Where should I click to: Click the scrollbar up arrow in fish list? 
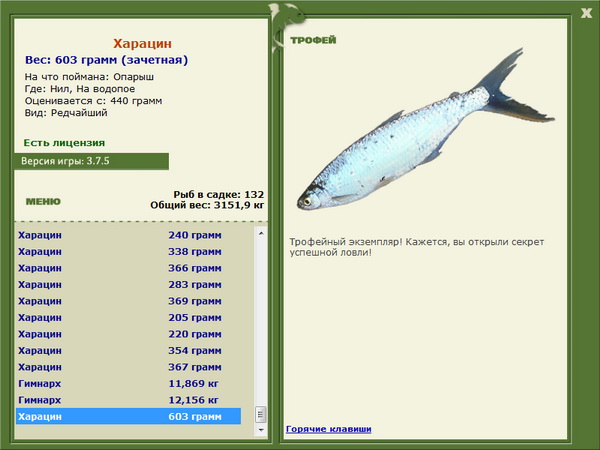(261, 233)
